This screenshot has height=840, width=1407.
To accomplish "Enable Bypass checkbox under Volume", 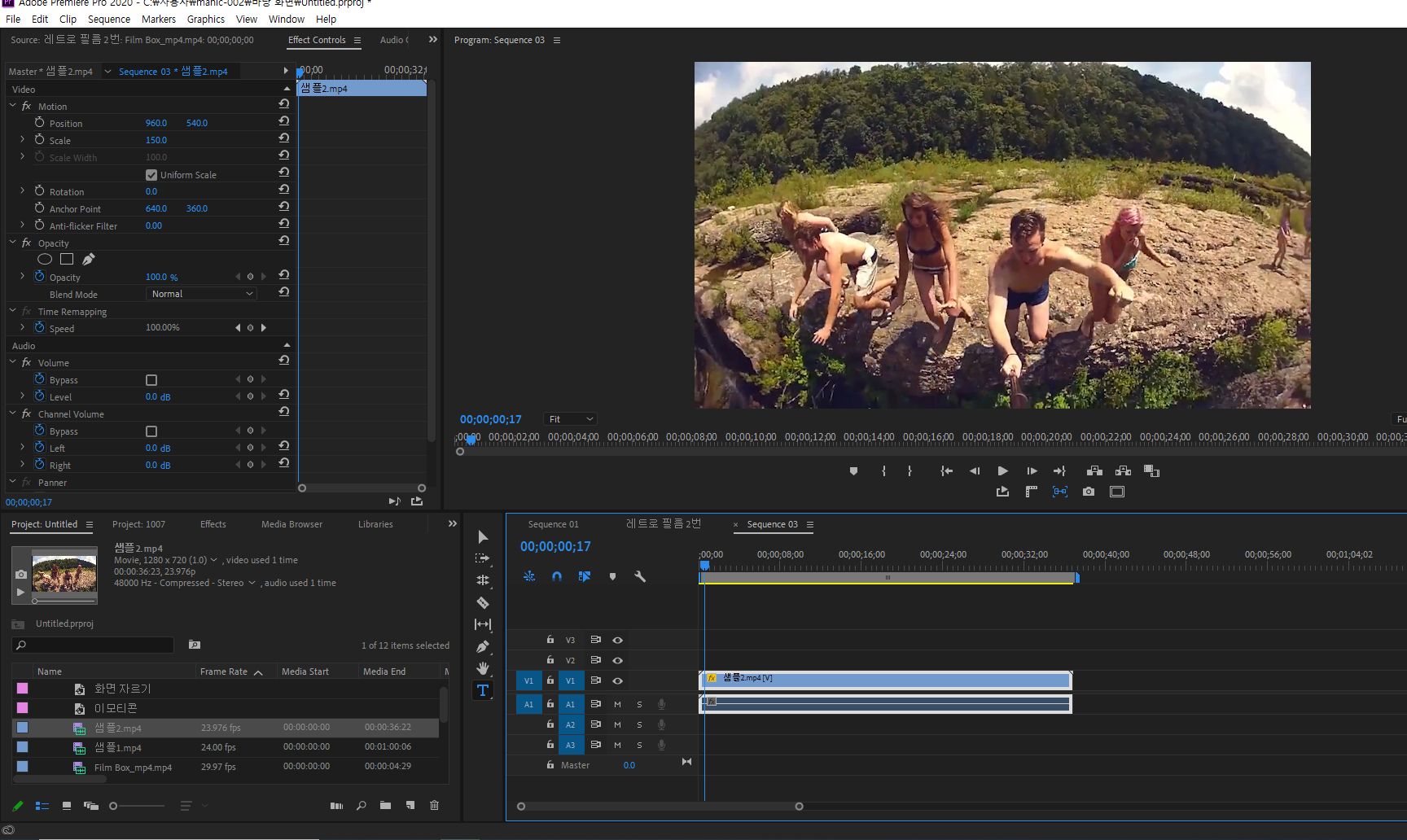I will [x=151, y=380].
